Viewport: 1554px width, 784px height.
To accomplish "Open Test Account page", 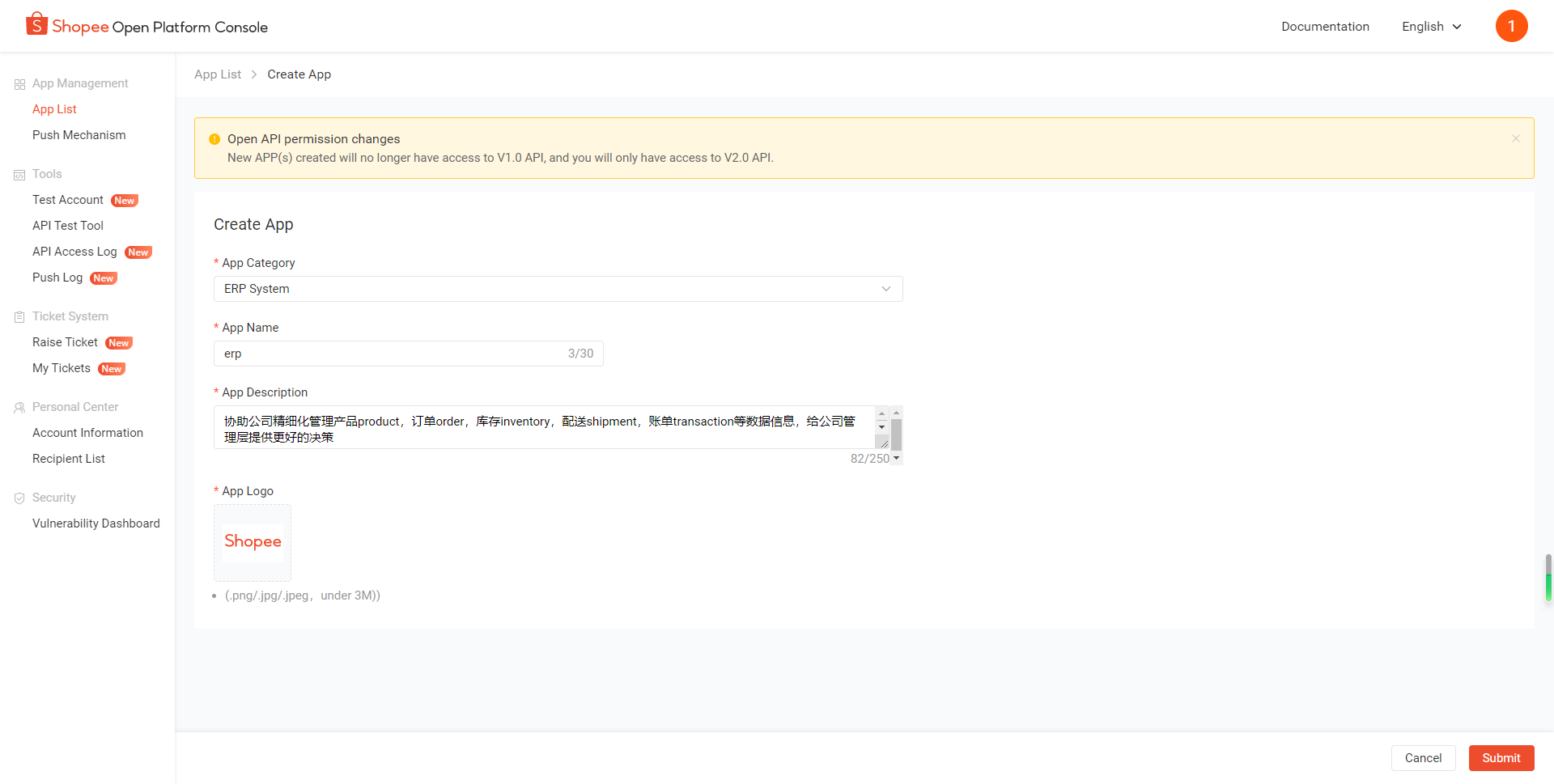I will pos(68,200).
